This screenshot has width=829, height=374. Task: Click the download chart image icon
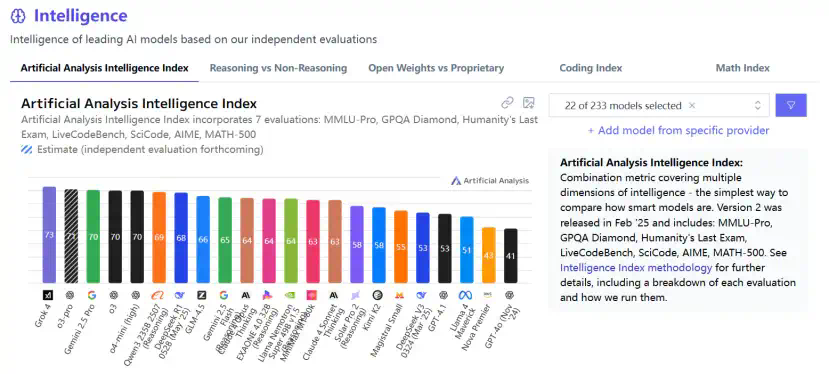click(x=529, y=103)
